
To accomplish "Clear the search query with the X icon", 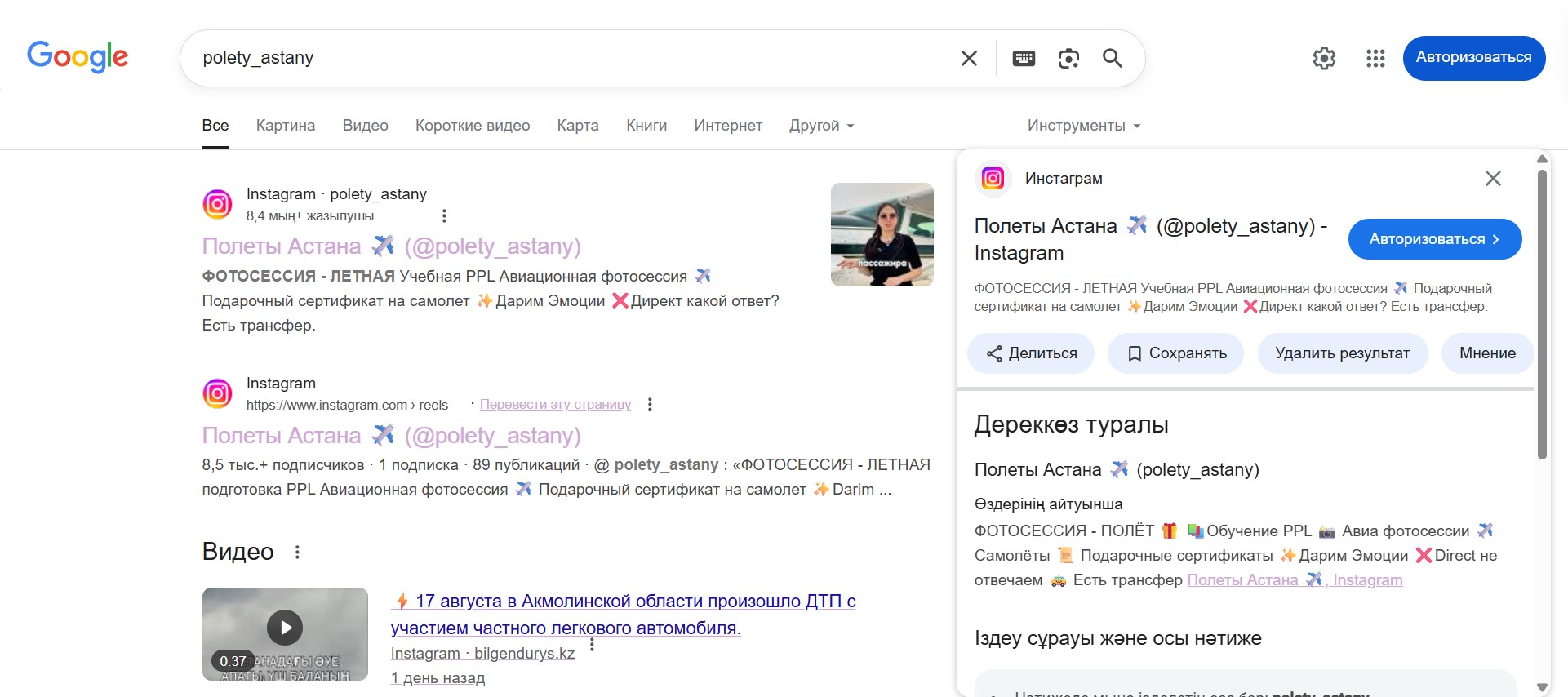I will (x=969, y=58).
